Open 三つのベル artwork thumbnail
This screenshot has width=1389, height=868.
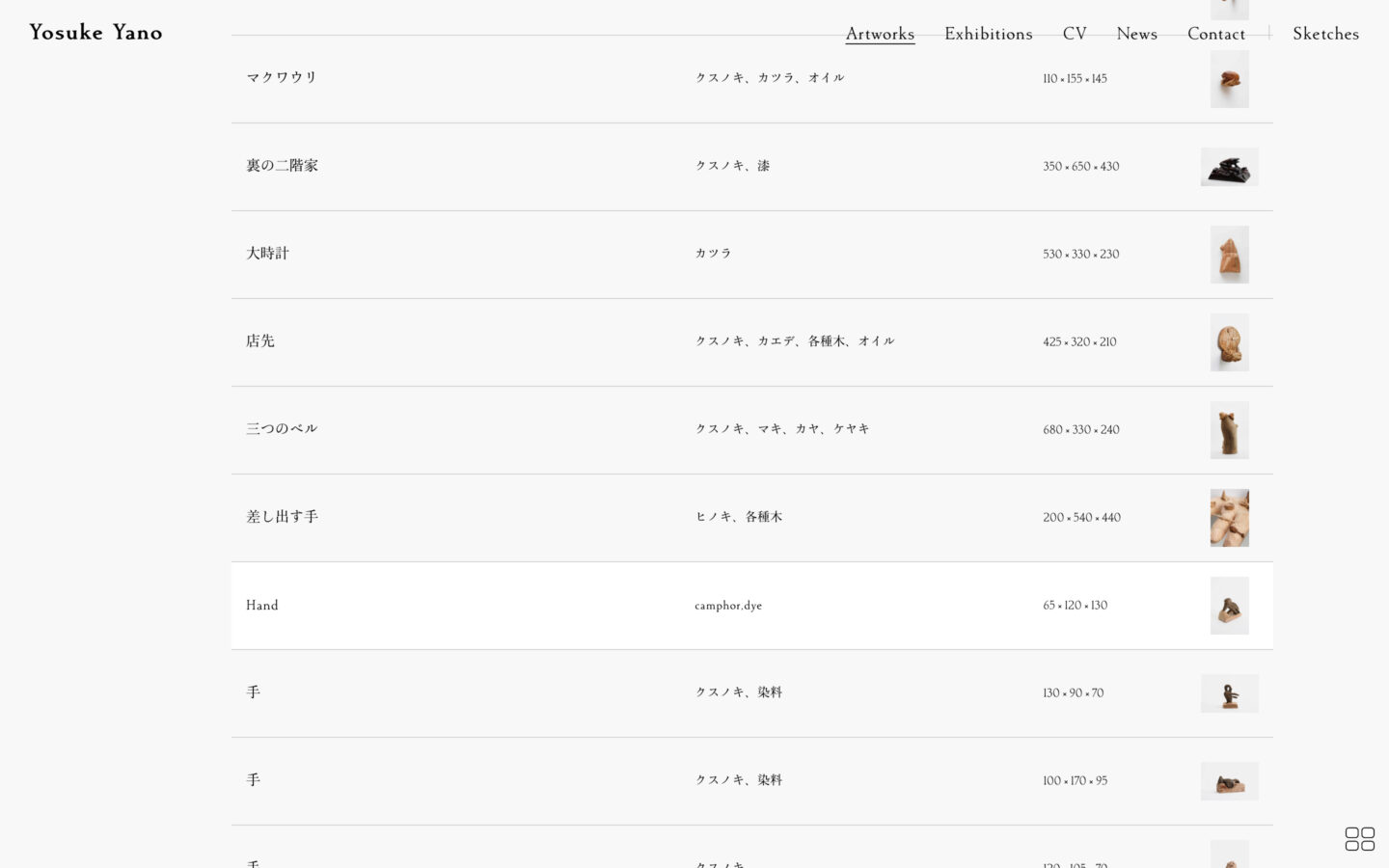[1229, 430]
